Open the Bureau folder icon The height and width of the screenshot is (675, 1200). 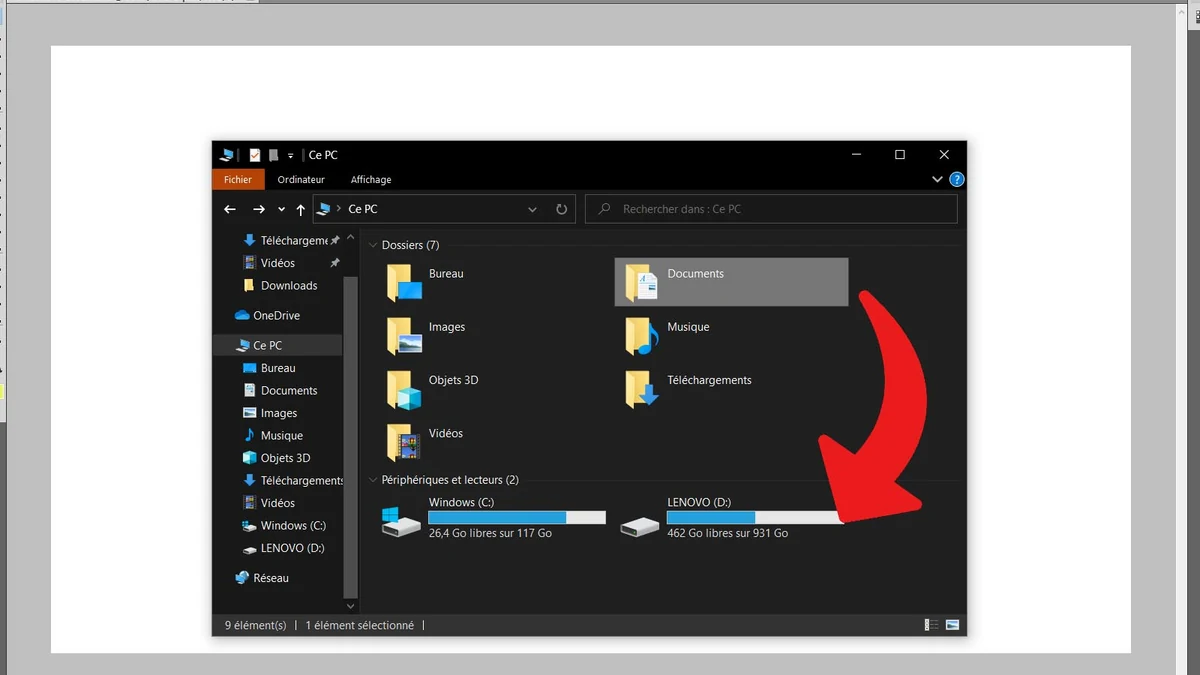pyautogui.click(x=405, y=283)
